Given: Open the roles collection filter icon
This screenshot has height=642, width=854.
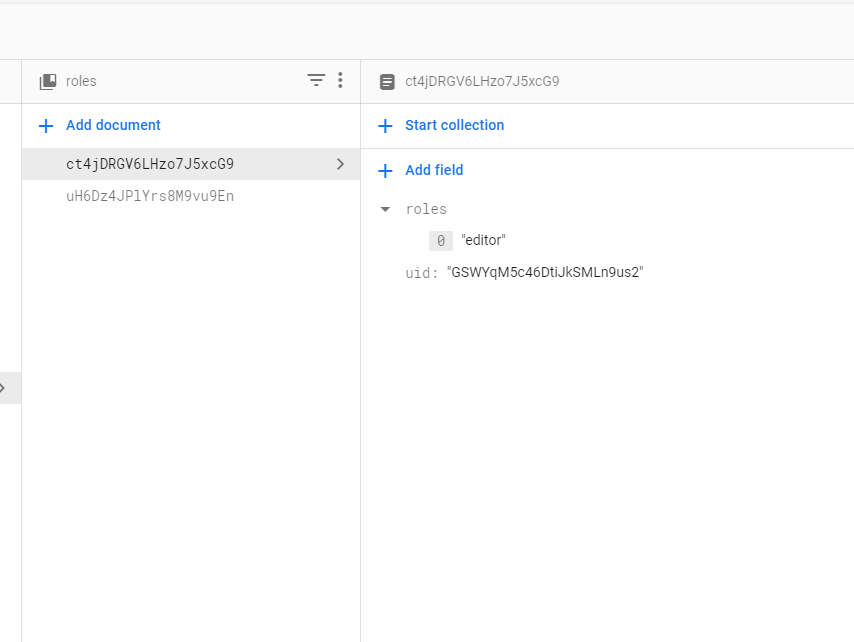Looking at the screenshot, I should [x=316, y=81].
